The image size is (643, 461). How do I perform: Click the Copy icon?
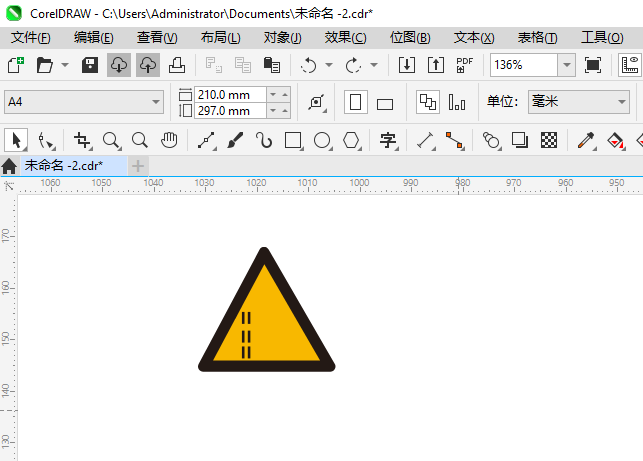point(243,65)
